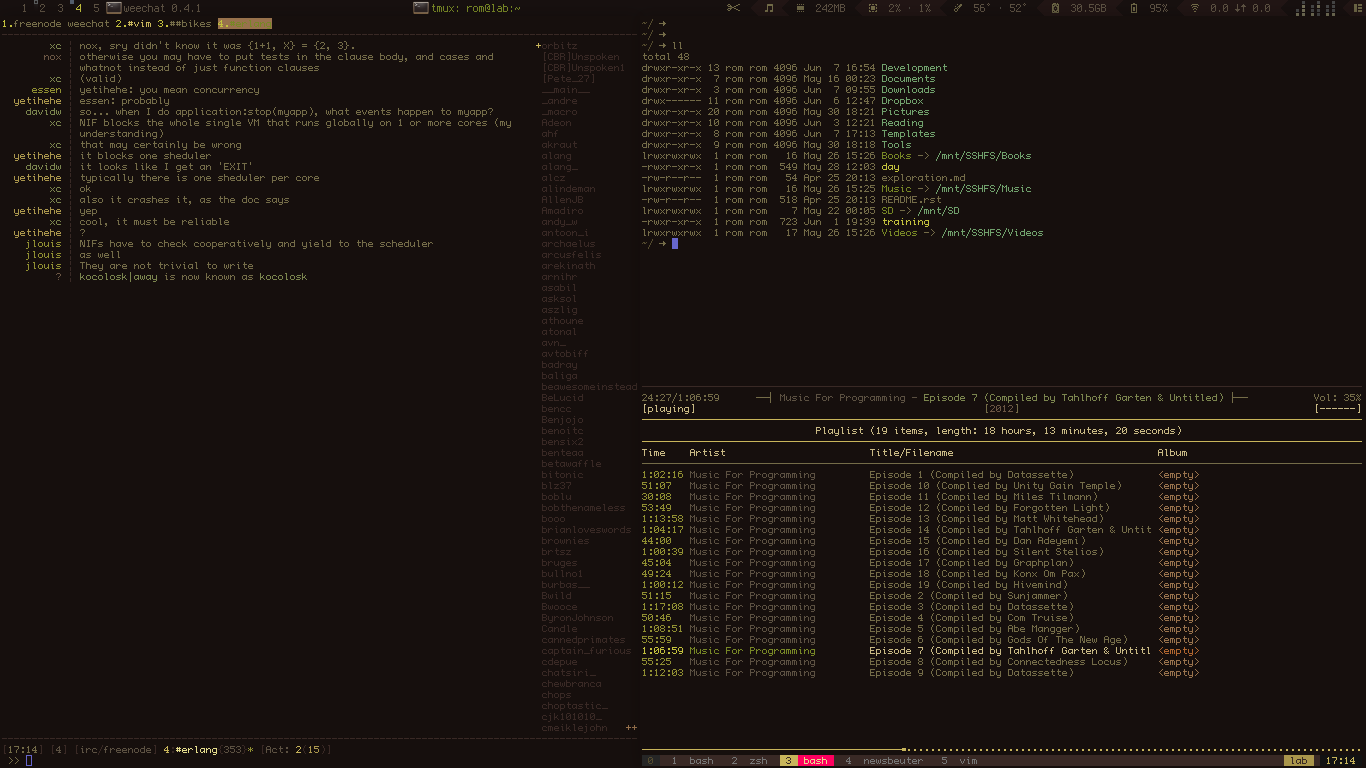Click the Vol: 35% indicator
The image size is (1366, 768).
click(x=1337, y=398)
